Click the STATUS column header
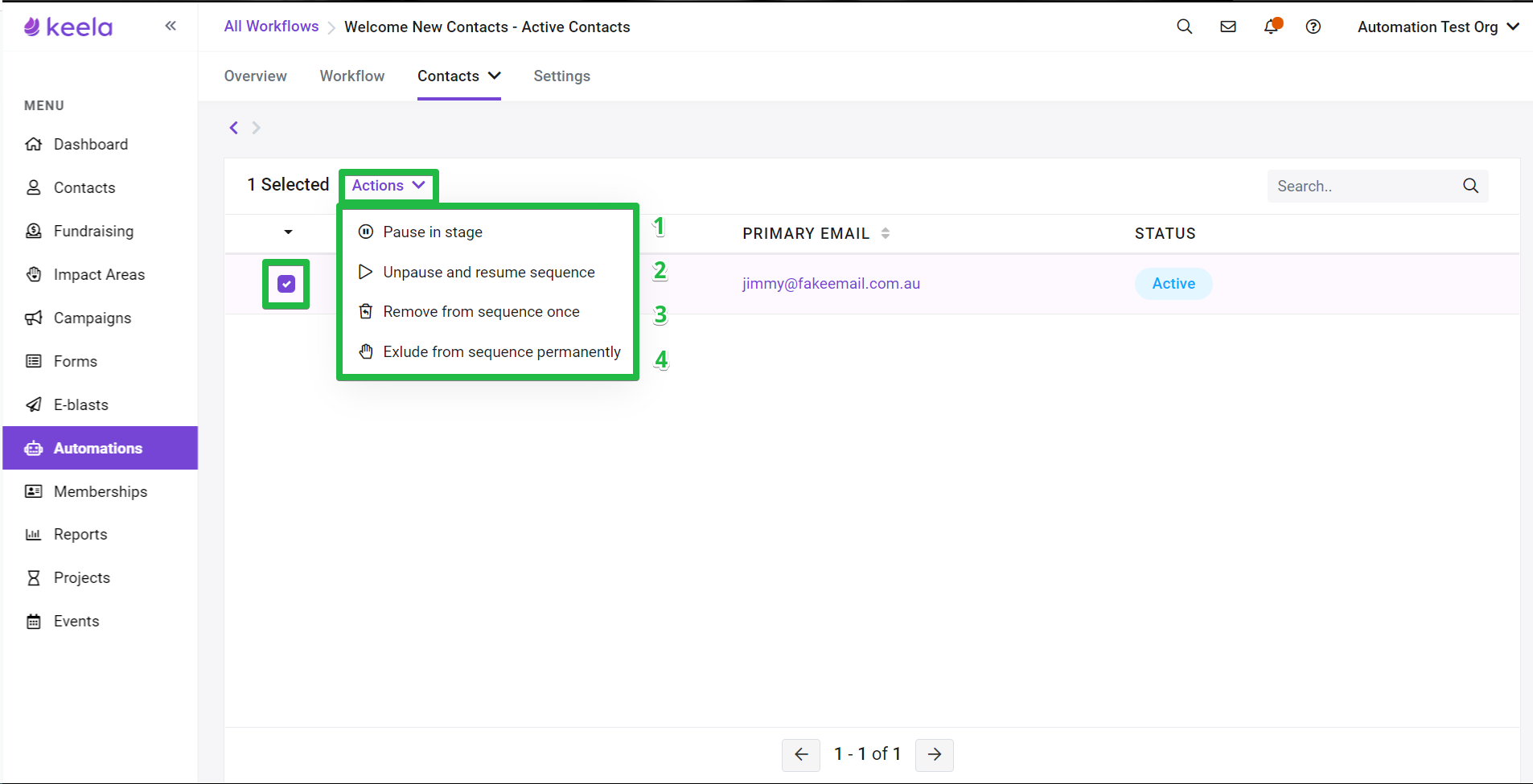 click(1165, 233)
